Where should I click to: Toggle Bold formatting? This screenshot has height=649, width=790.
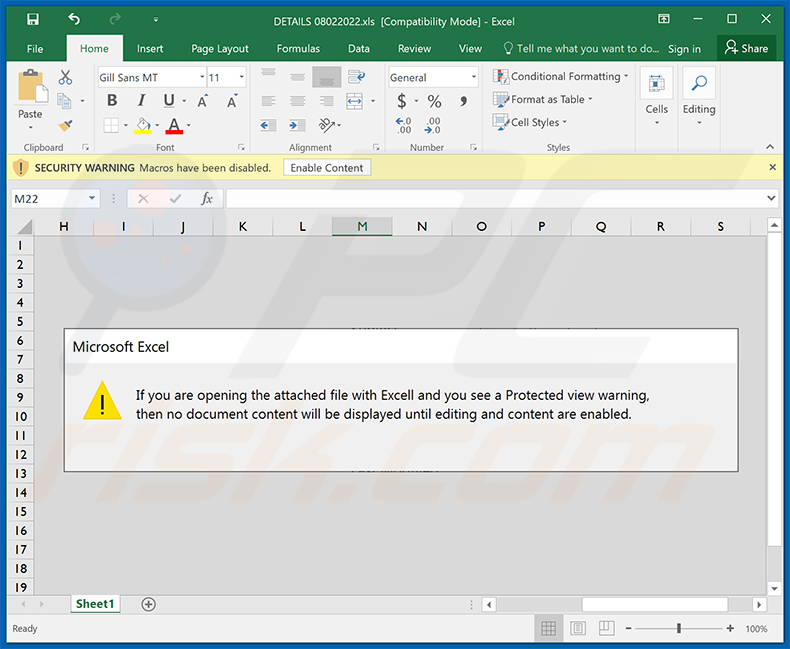pos(112,101)
